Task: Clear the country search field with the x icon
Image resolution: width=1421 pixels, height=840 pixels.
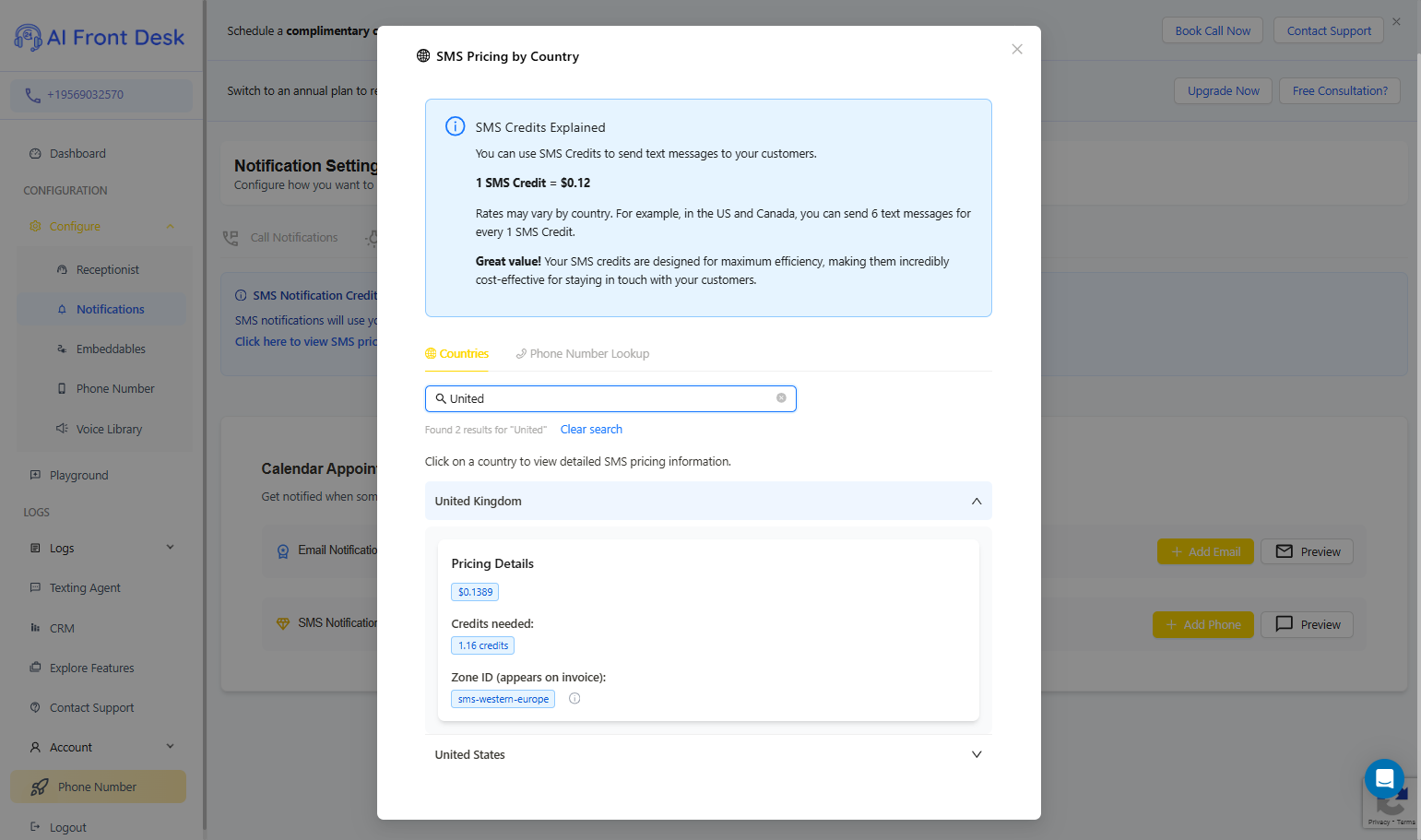Action: [x=781, y=398]
